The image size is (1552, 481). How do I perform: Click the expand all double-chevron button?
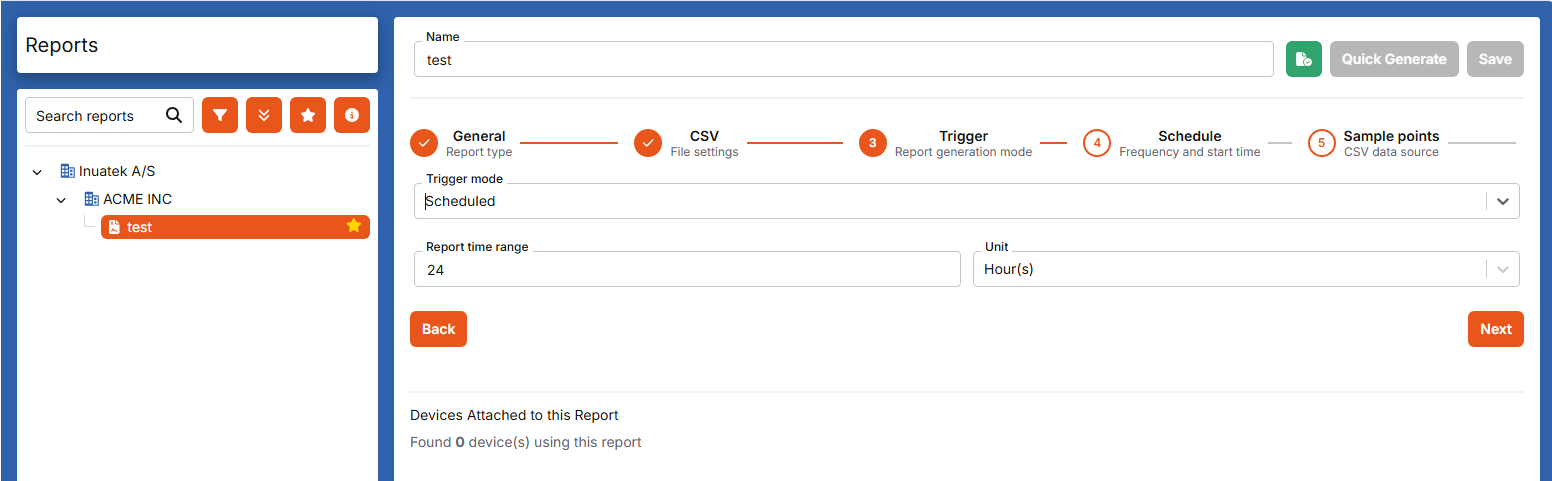[x=264, y=115]
